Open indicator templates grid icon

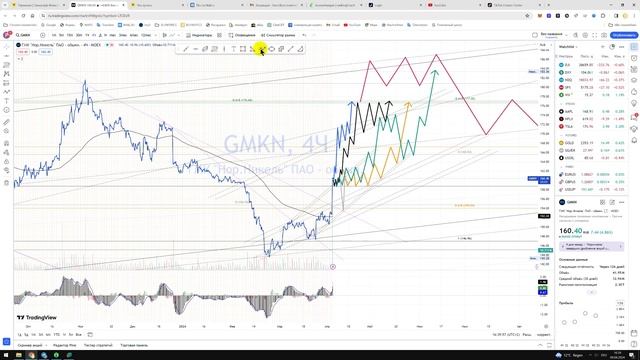pyautogui.click(x=219, y=35)
